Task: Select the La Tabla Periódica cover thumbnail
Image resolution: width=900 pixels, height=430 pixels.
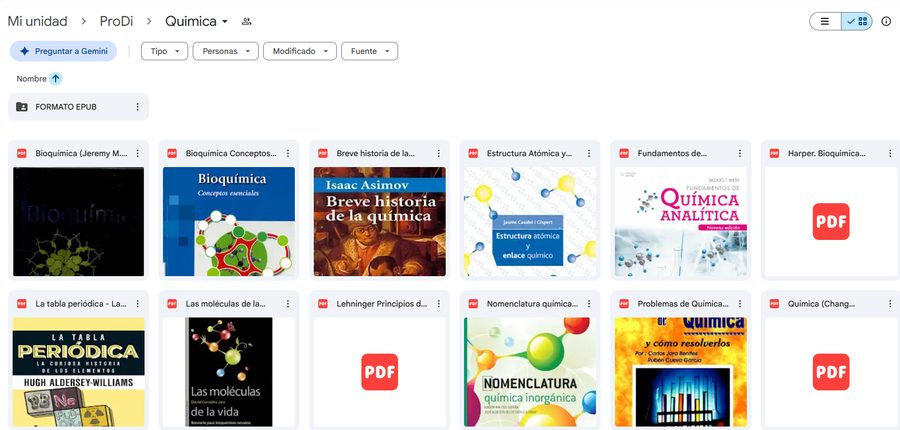Action: coord(79,372)
